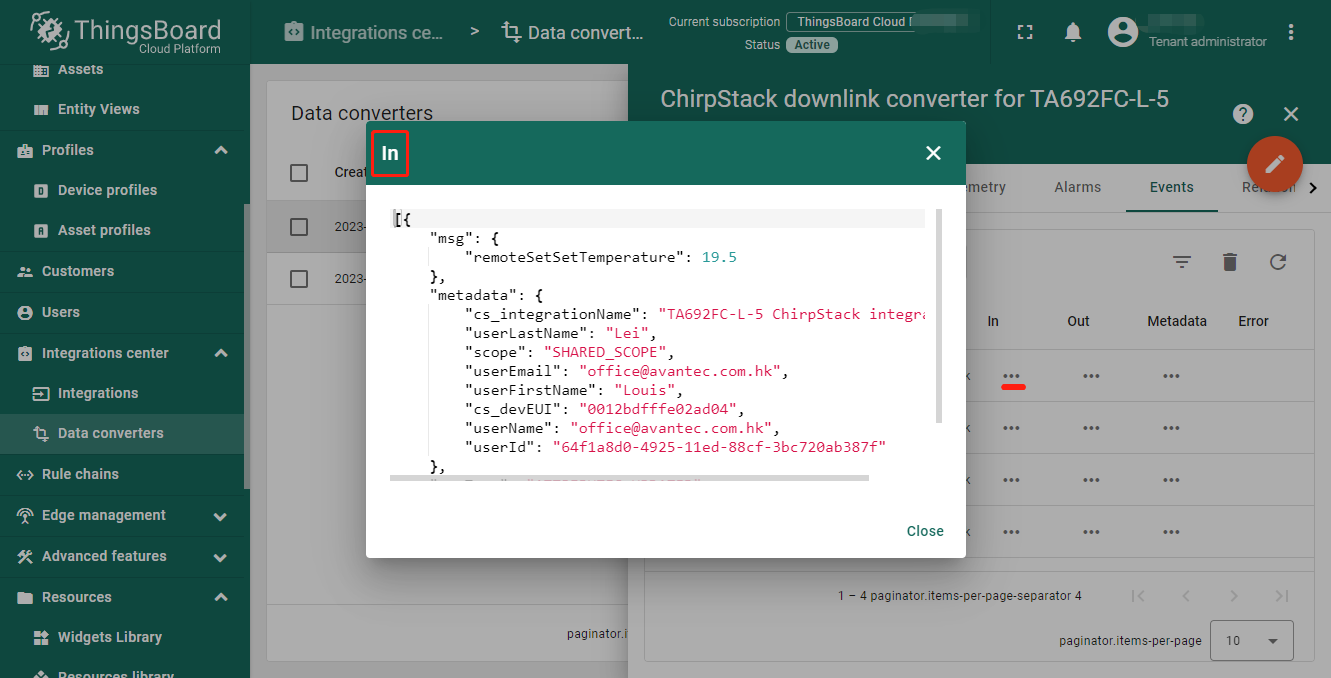The height and width of the screenshot is (678, 1331).
Task: Click the JSON viewer vertical scrollbar
Action: [938, 315]
